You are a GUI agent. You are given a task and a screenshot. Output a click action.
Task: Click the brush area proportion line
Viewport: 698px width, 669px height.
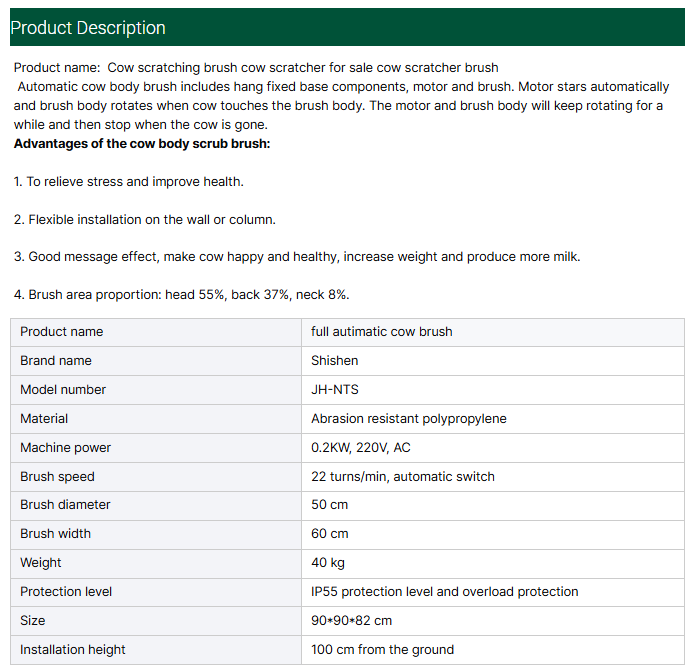(x=181, y=295)
